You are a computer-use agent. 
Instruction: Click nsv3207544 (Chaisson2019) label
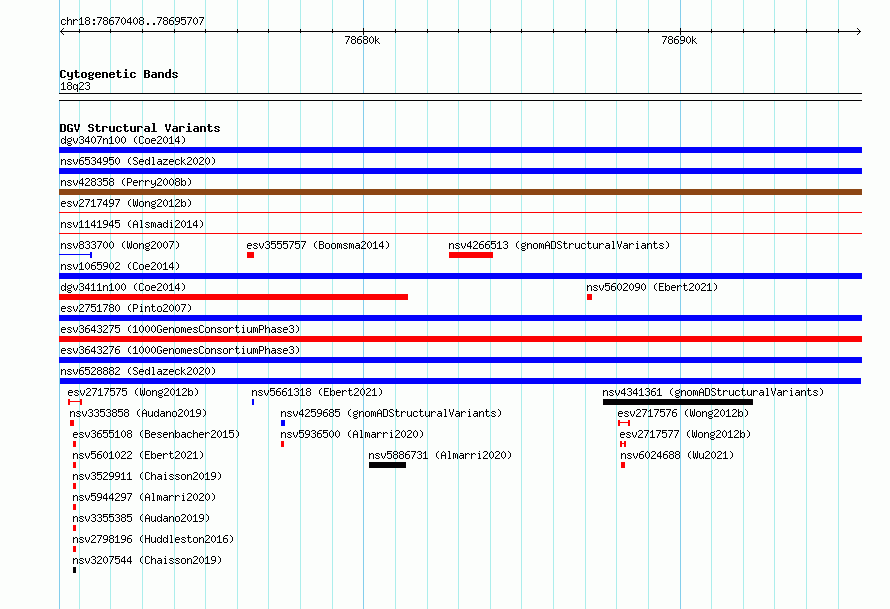[x=147, y=560]
